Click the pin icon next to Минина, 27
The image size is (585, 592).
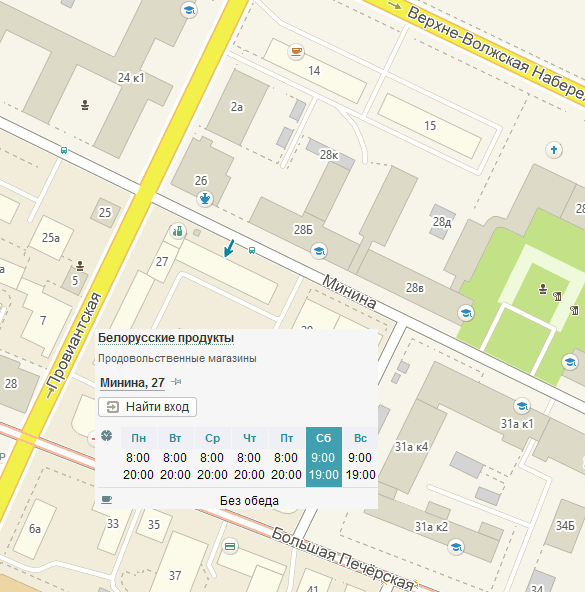(x=176, y=382)
